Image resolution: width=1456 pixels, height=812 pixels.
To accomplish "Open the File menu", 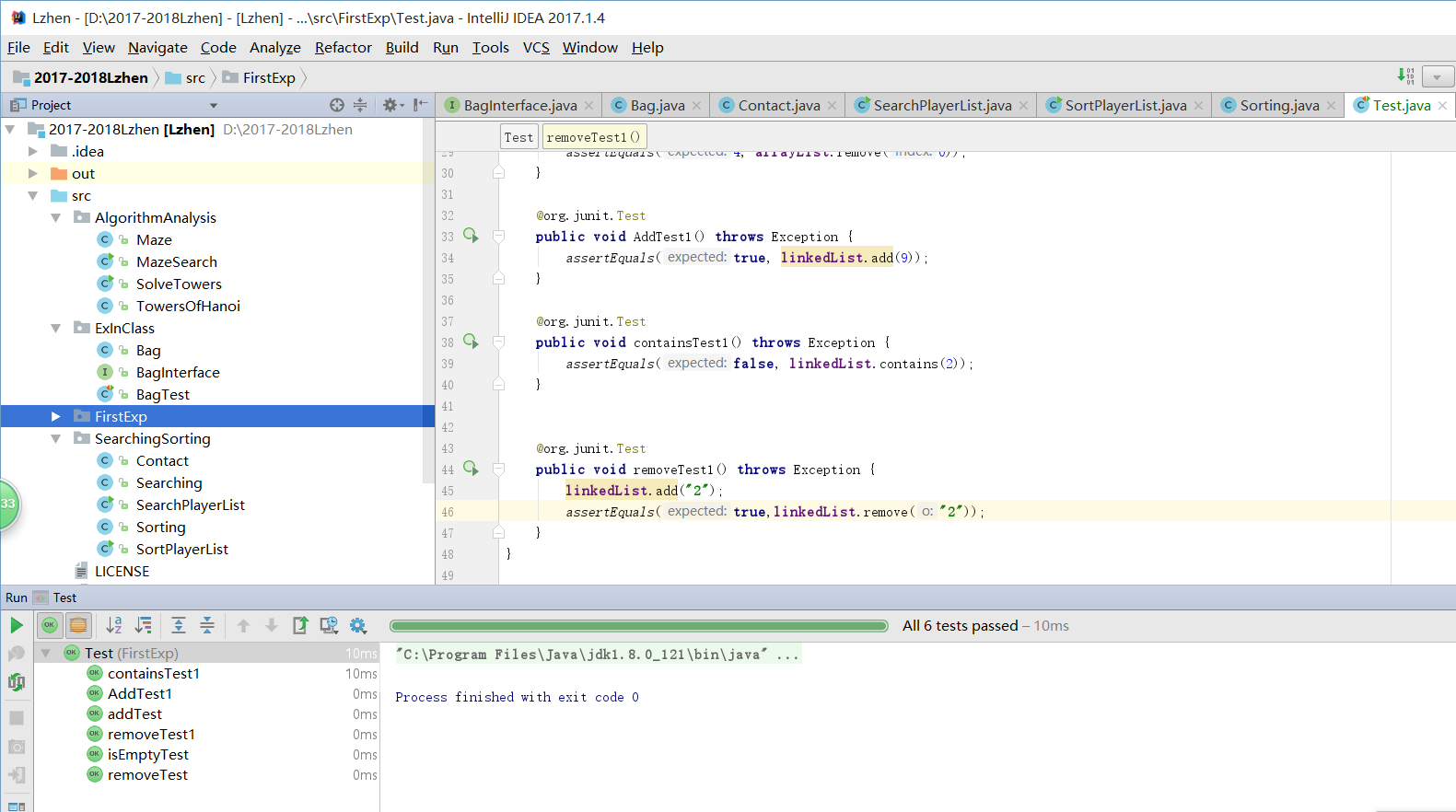I will 18,48.
